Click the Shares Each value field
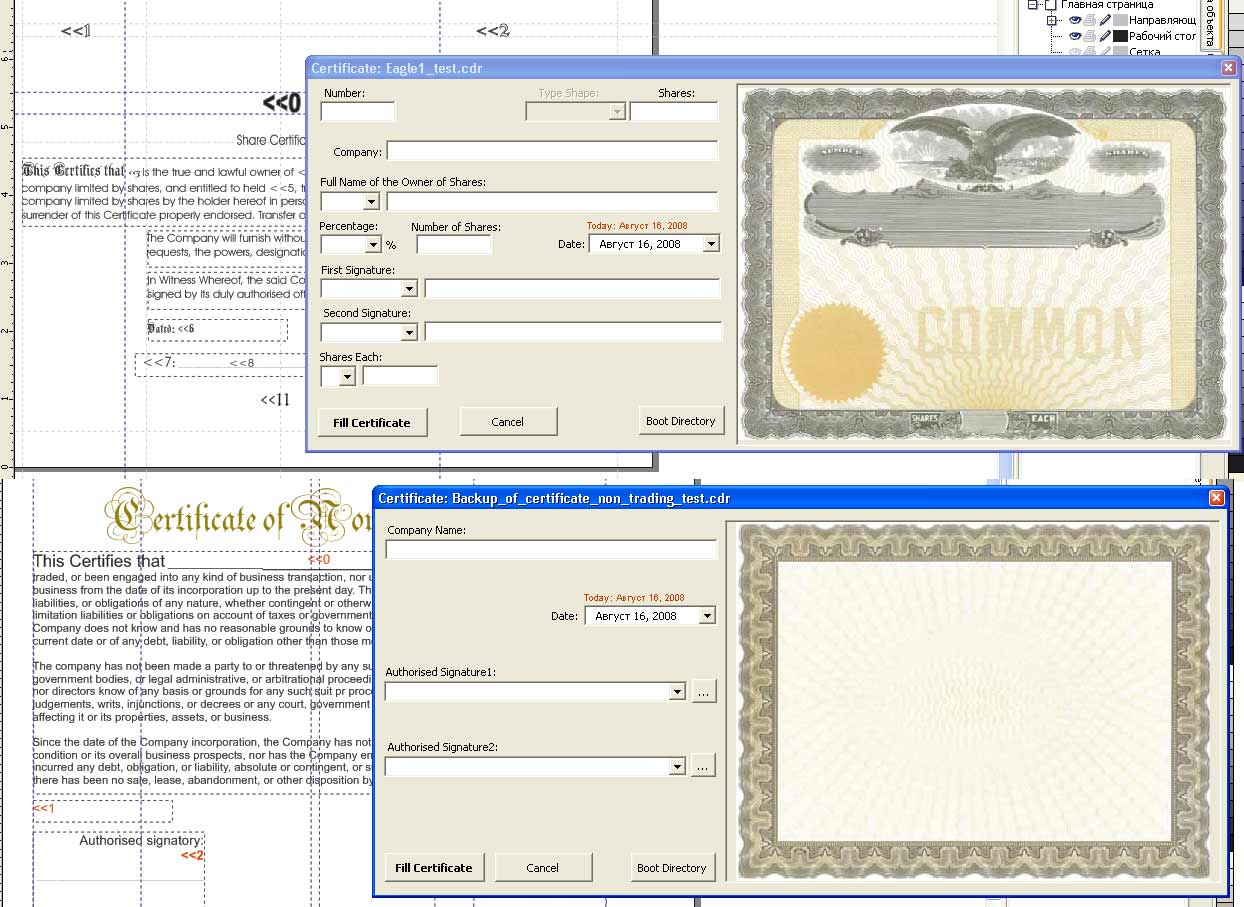The width and height of the screenshot is (1244, 907). [400, 376]
